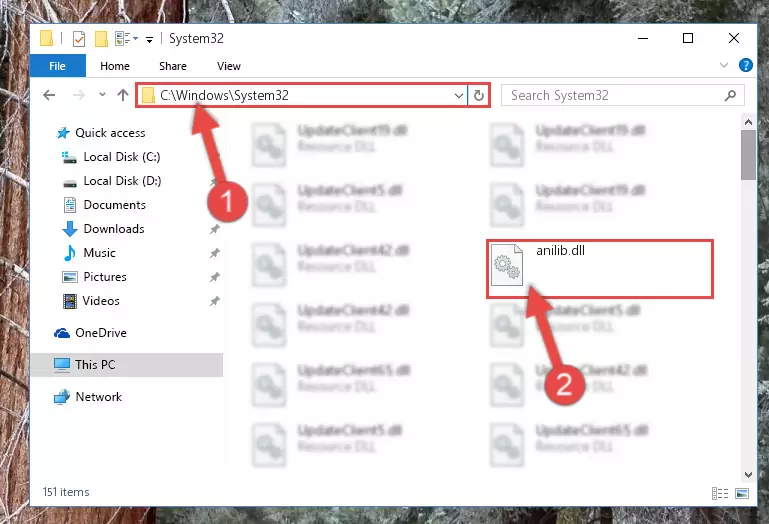Click scrollbar up arrow in file list

click(748, 122)
